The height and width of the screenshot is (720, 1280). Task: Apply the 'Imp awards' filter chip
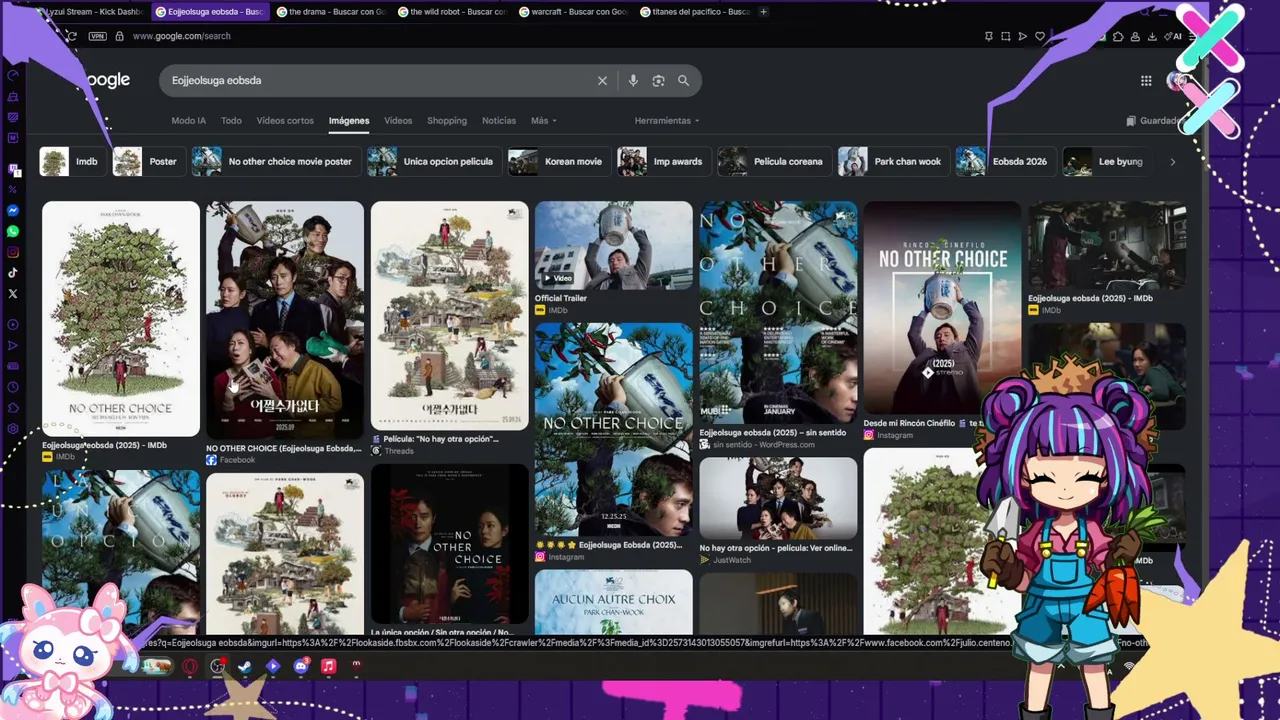click(664, 162)
